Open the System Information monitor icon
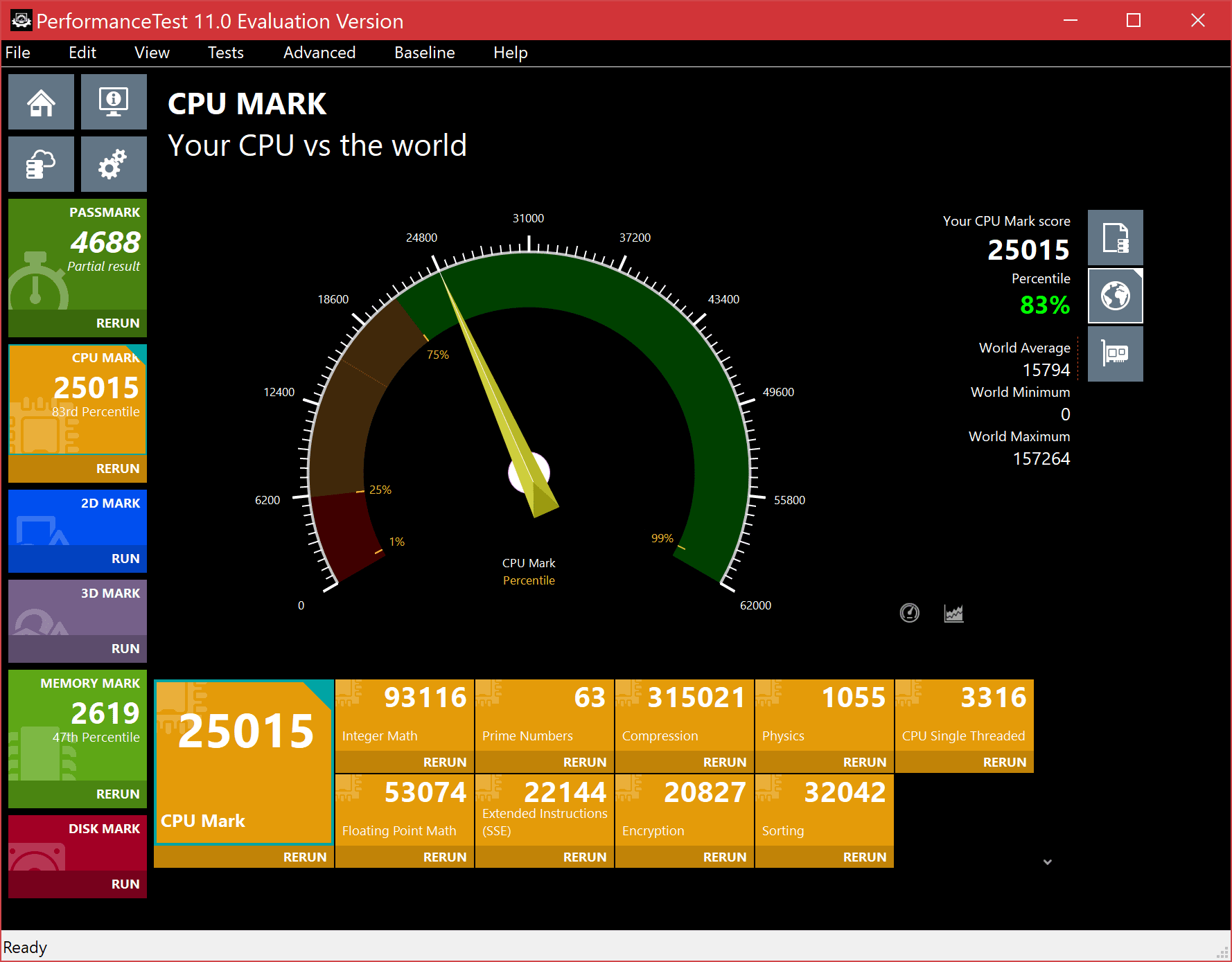The width and height of the screenshot is (1232, 962). (114, 102)
